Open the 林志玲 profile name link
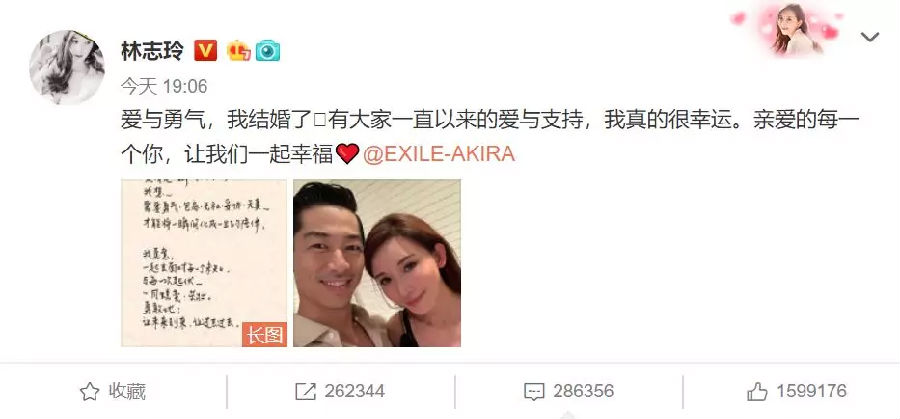Image resolution: width=900 pixels, height=419 pixels. tap(152, 51)
